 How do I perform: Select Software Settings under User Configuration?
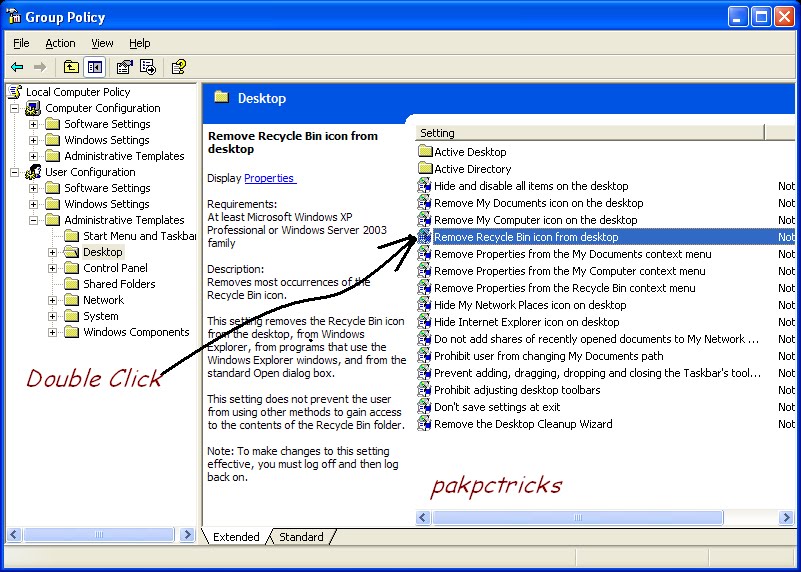pyautogui.click(x=107, y=188)
